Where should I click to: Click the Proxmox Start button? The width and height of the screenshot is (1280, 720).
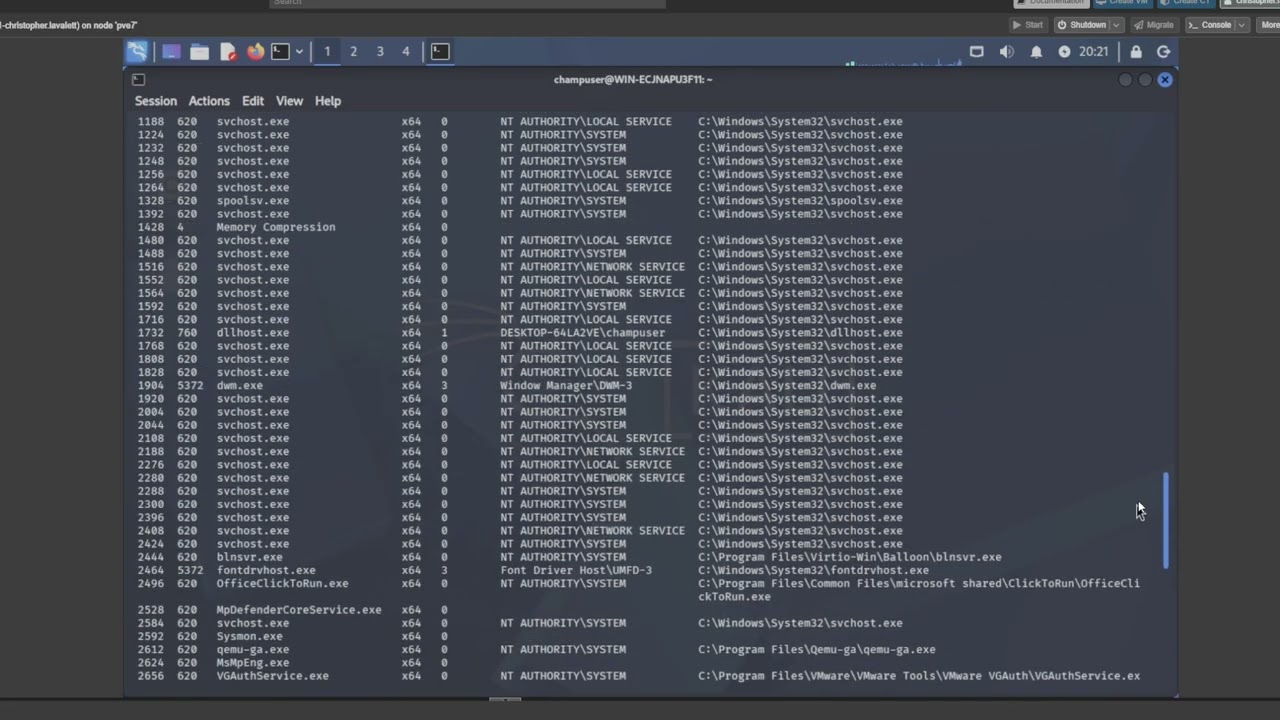[x=1027, y=25]
